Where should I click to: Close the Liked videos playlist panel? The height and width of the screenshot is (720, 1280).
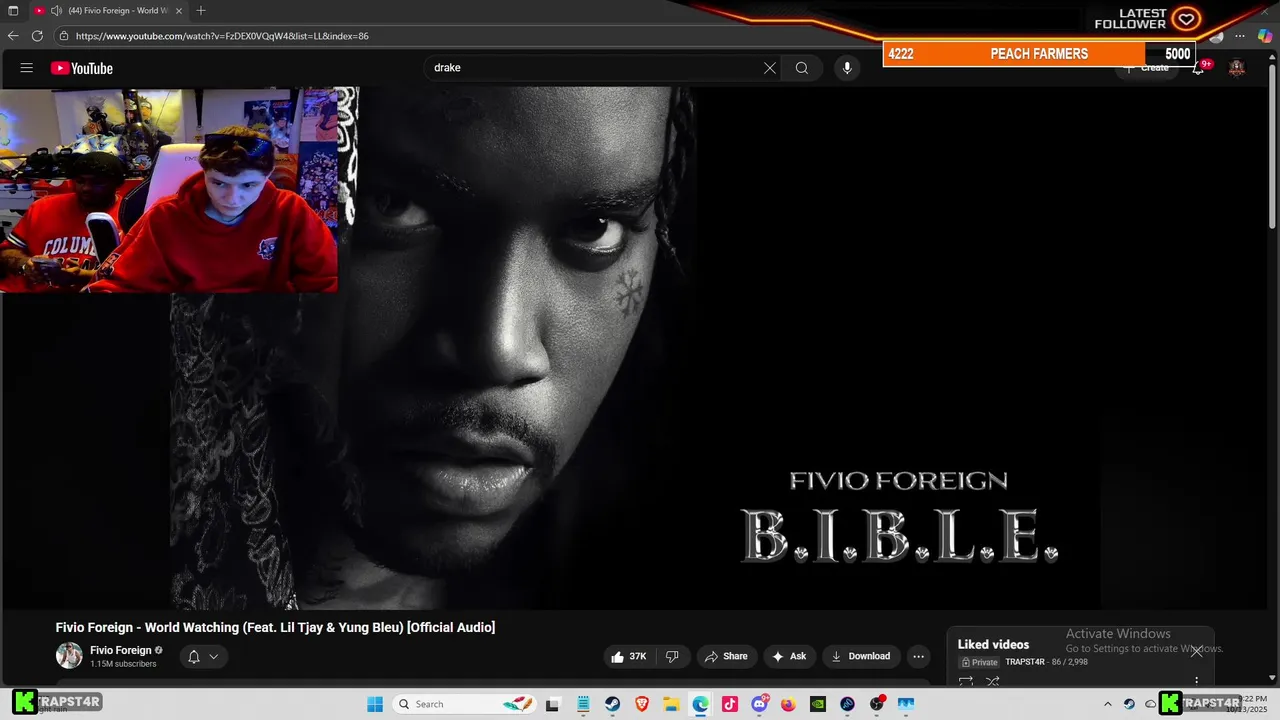tap(1196, 651)
